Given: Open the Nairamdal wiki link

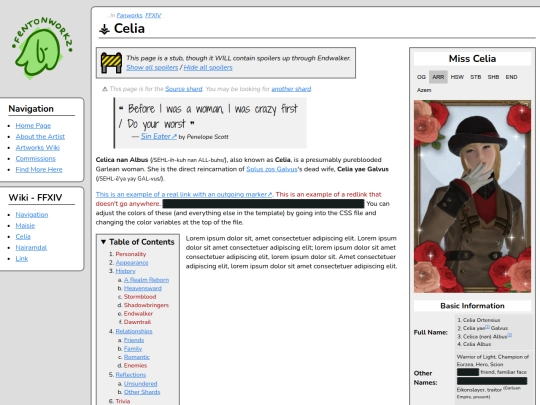Looking at the screenshot, I should [31, 248].
